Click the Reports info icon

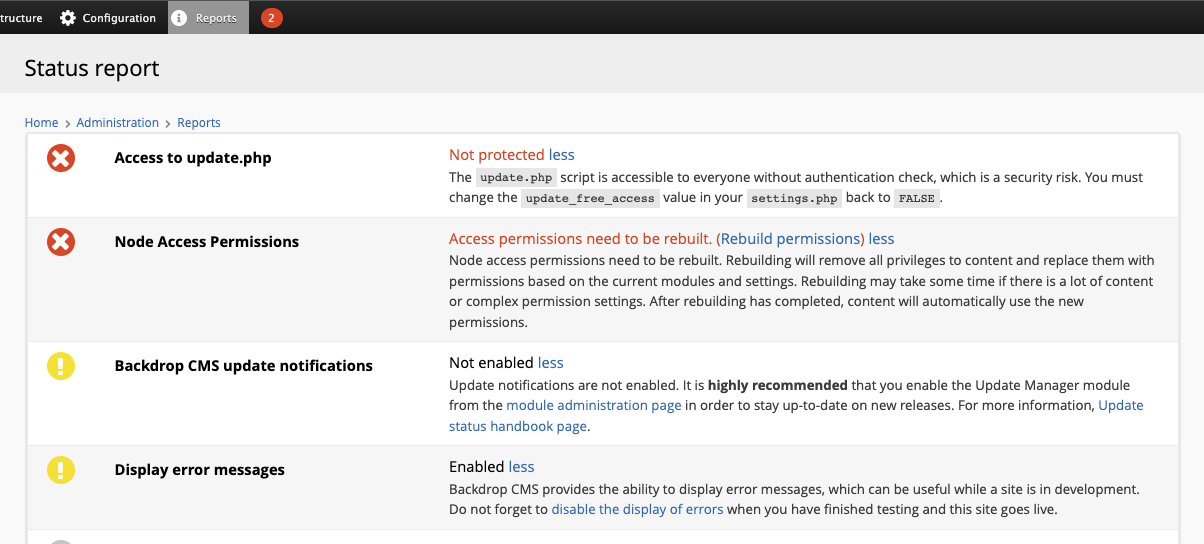pos(180,18)
